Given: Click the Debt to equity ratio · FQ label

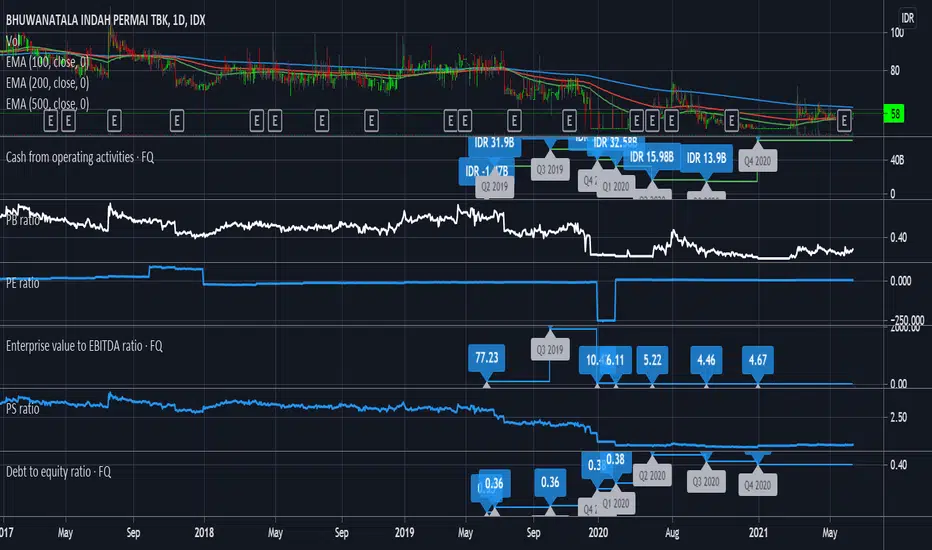Looking at the screenshot, I should click(x=58, y=472).
